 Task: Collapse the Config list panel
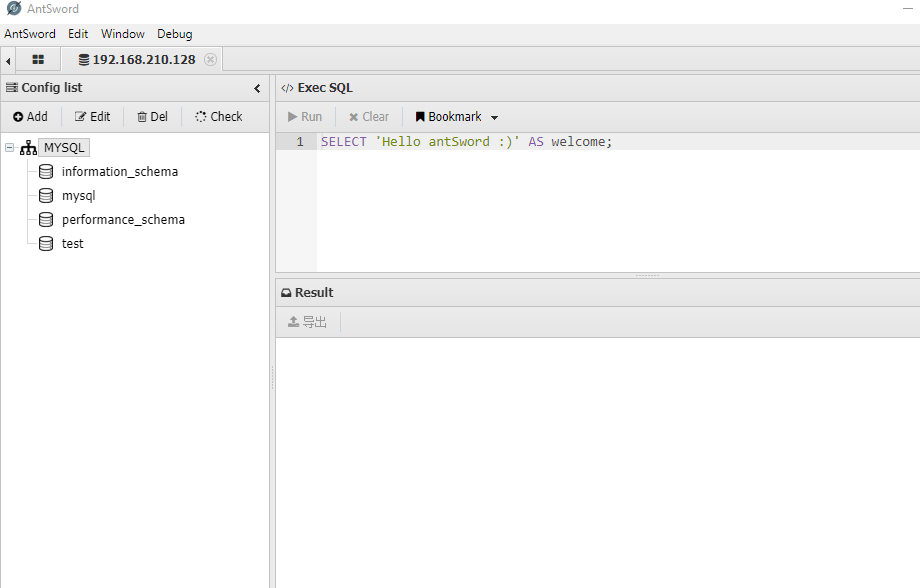point(257,88)
